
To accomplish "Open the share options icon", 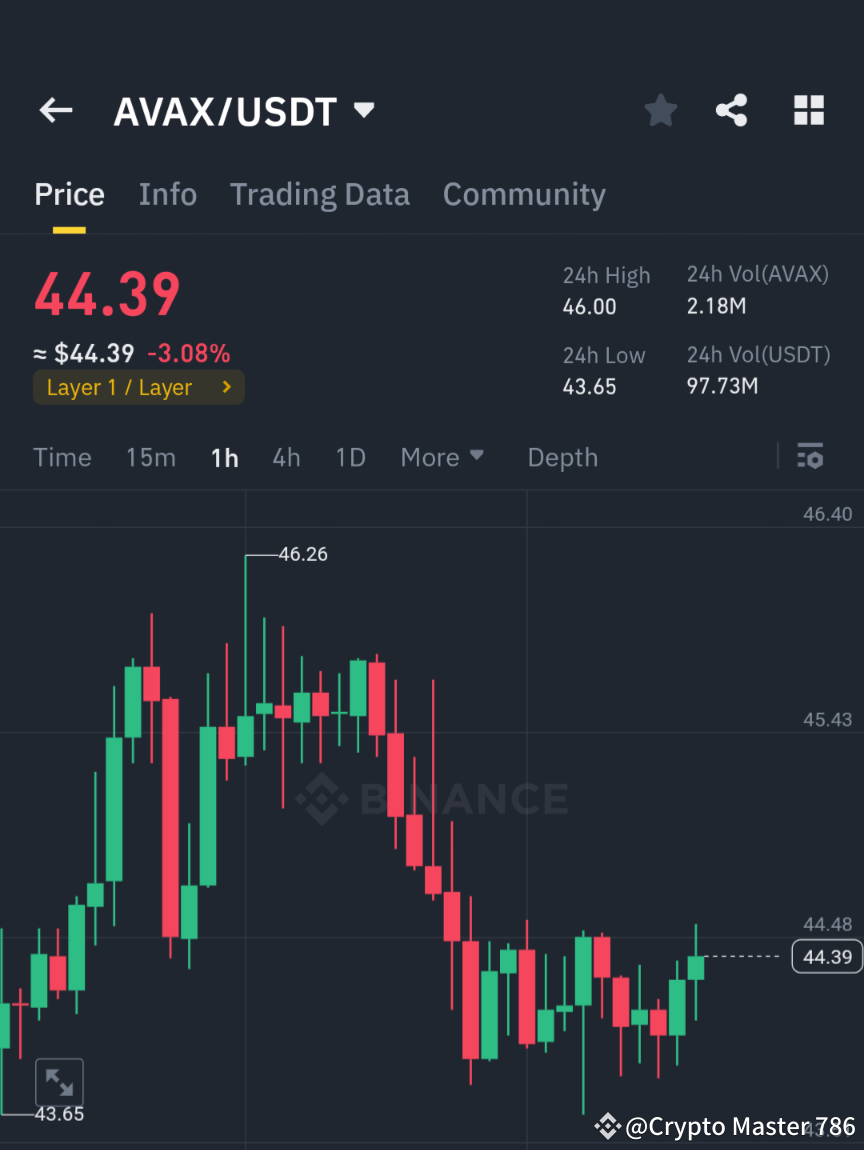I will tap(732, 110).
